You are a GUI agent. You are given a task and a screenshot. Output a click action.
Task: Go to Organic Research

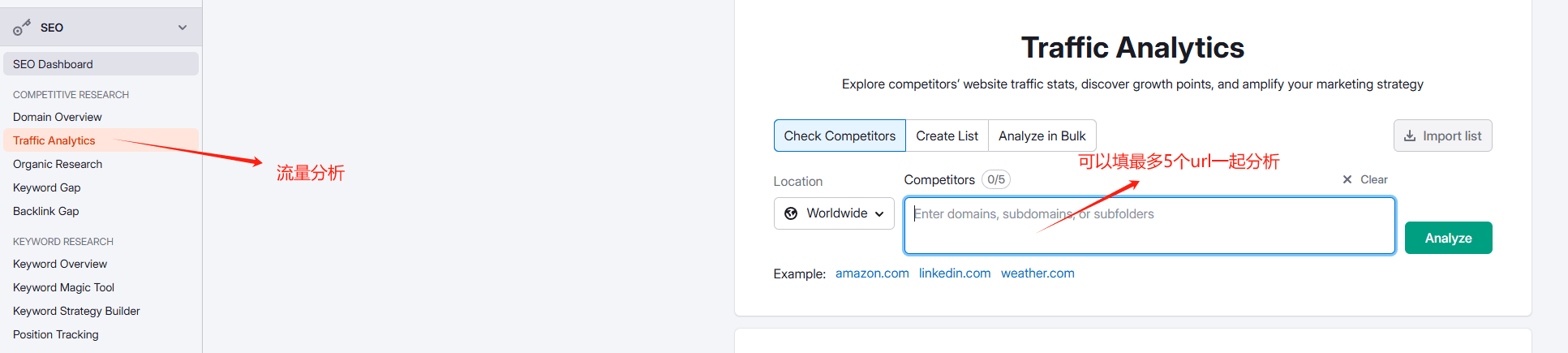pyautogui.click(x=58, y=164)
